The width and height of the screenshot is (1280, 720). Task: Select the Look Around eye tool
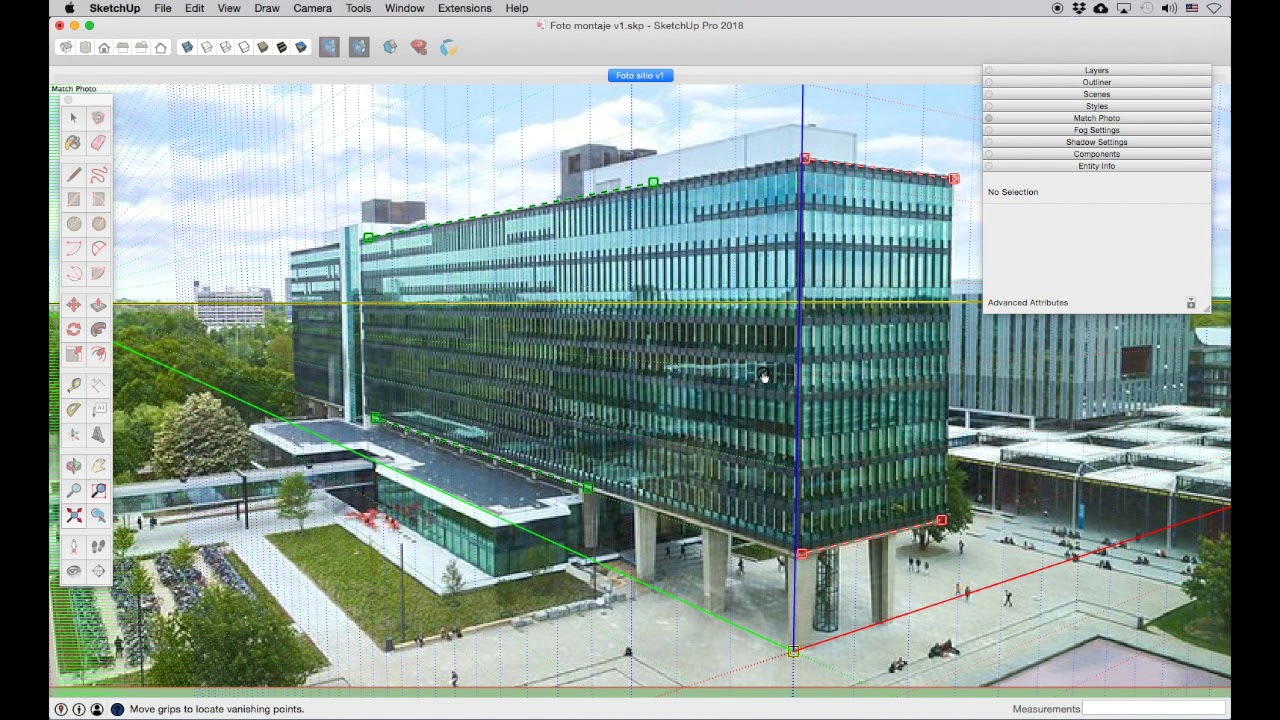(73, 571)
